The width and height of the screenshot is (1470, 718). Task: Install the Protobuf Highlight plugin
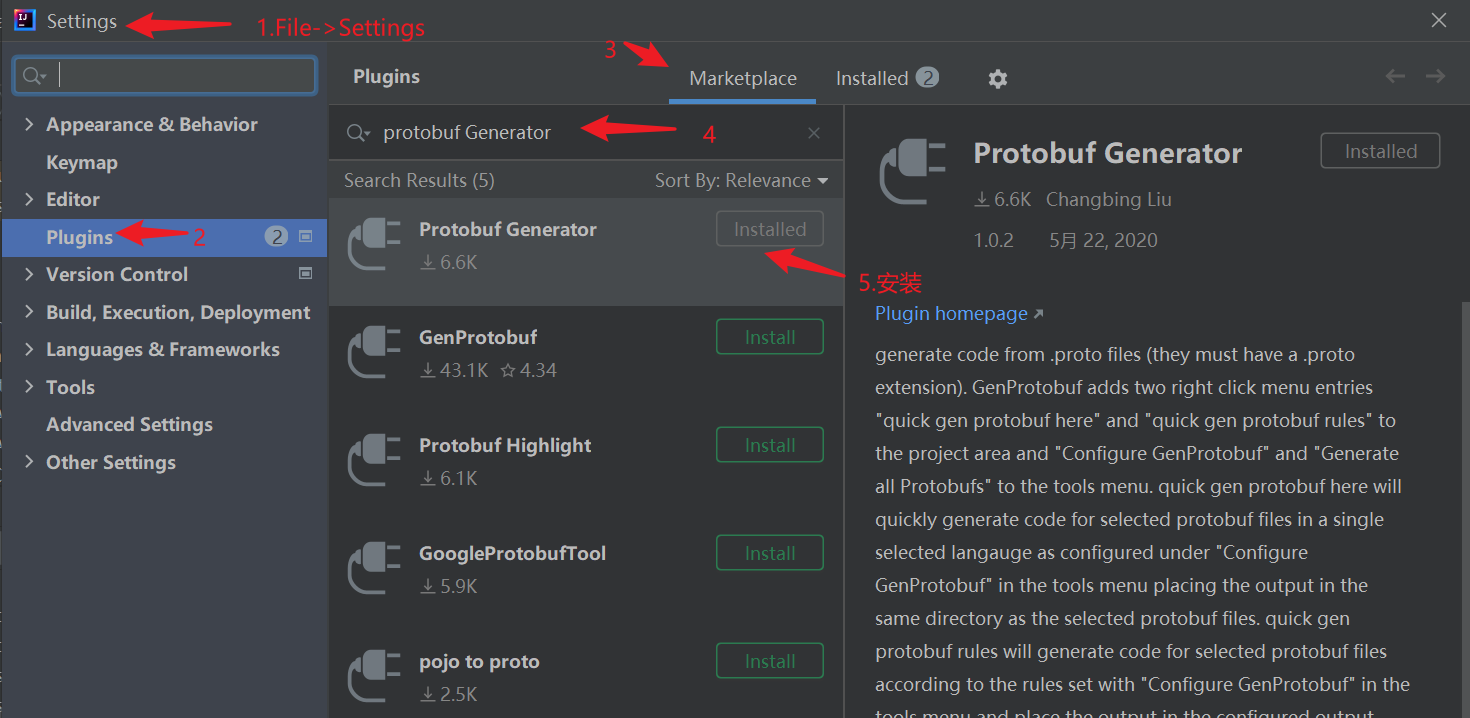click(x=769, y=444)
